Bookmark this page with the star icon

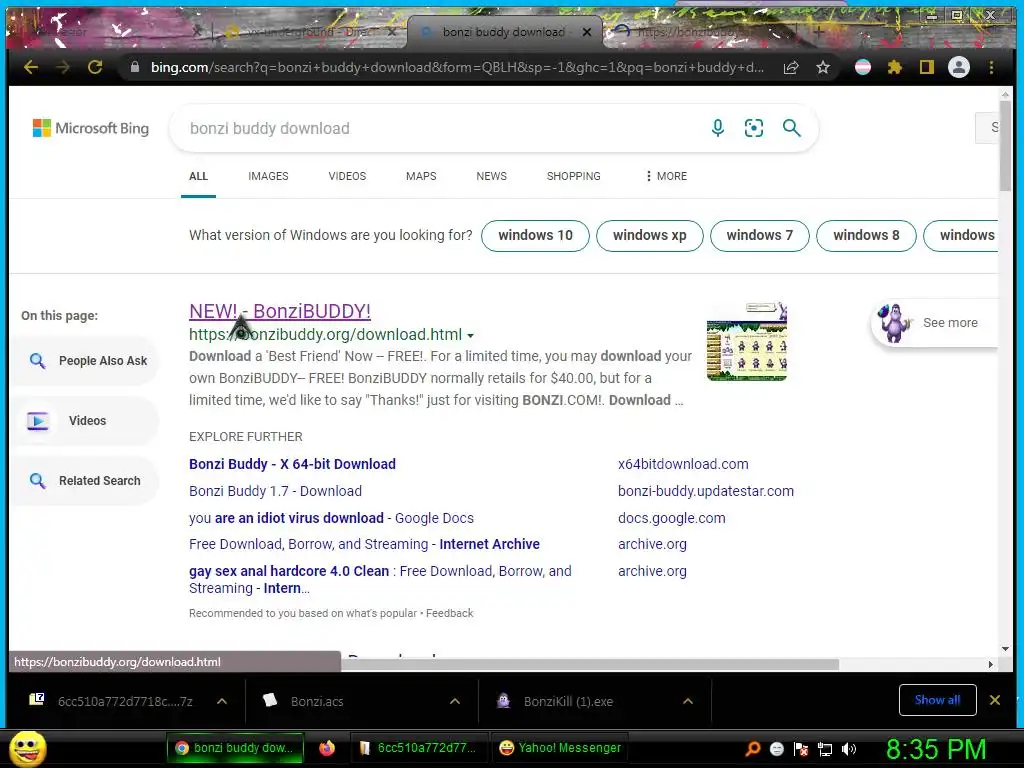823,67
